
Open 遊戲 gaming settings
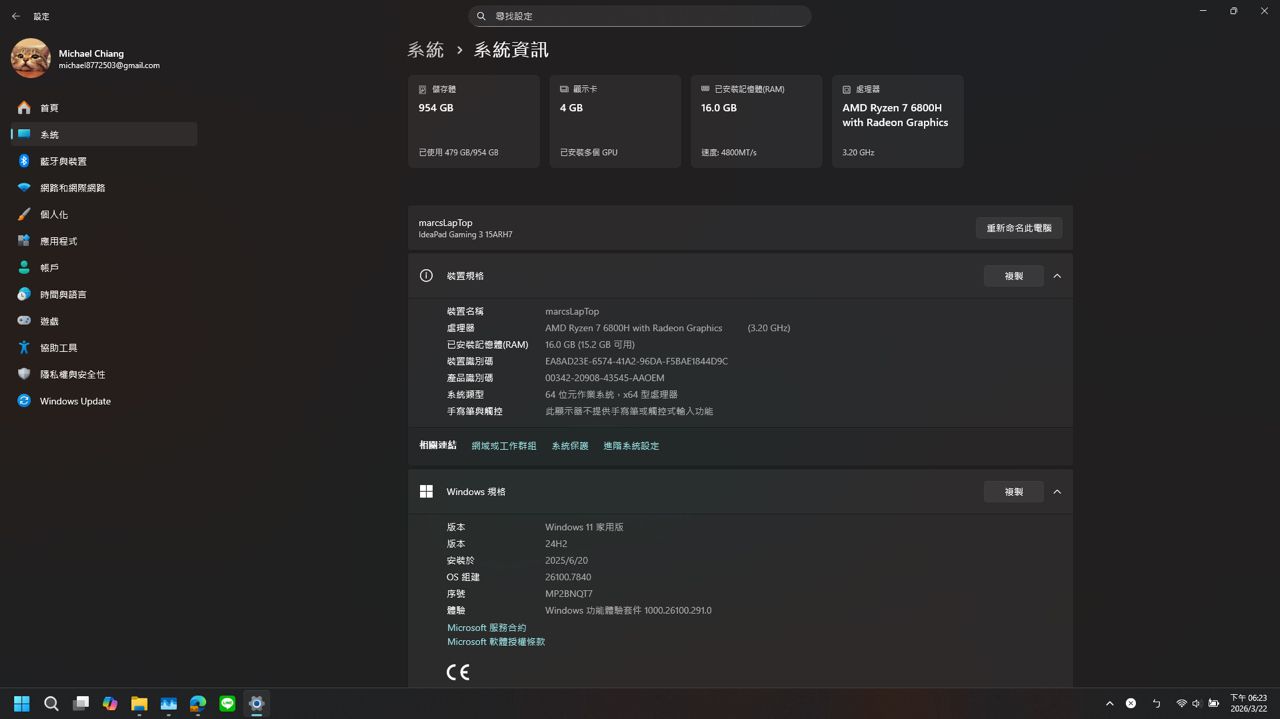[49, 321]
